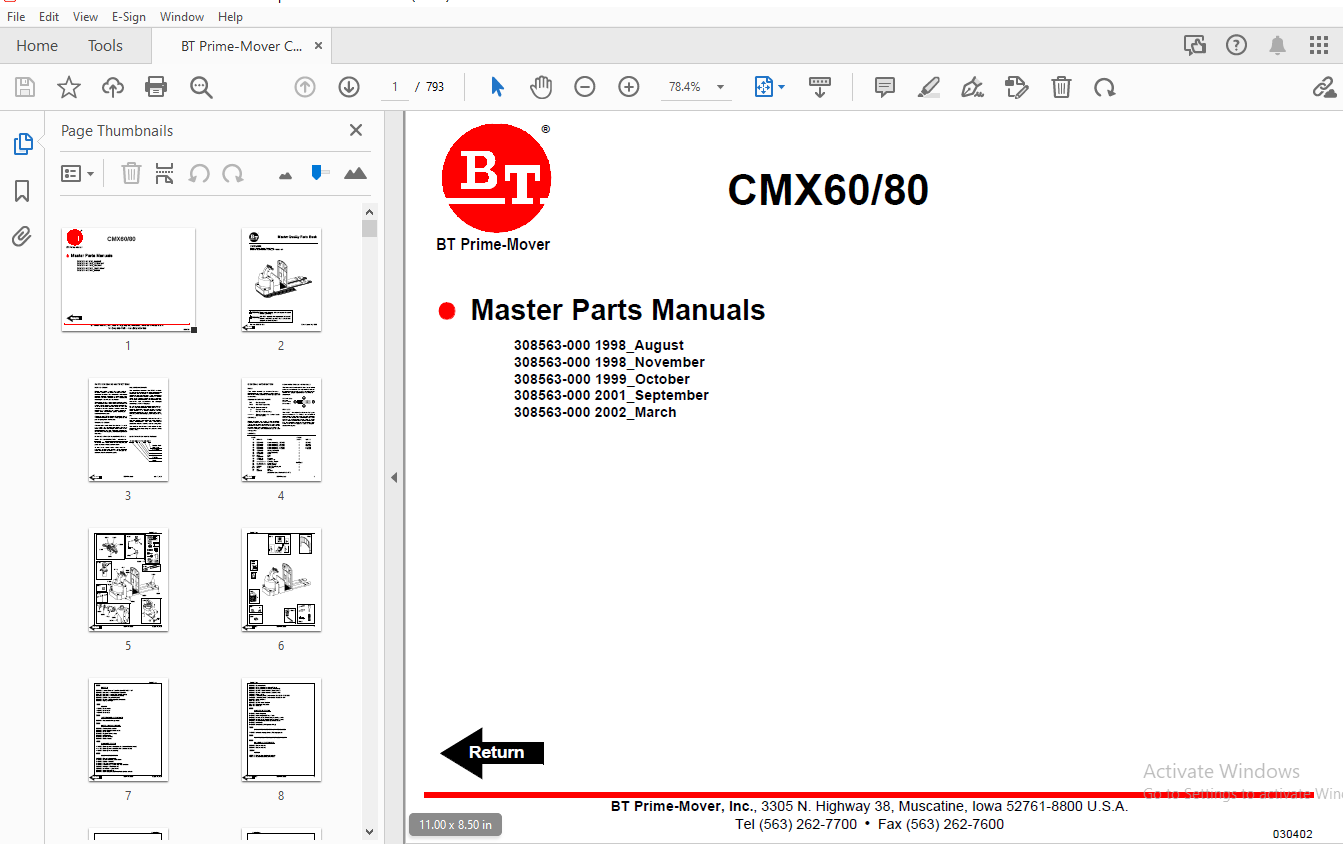Open the View menu
The width and height of the screenshot is (1343, 844).
click(86, 17)
